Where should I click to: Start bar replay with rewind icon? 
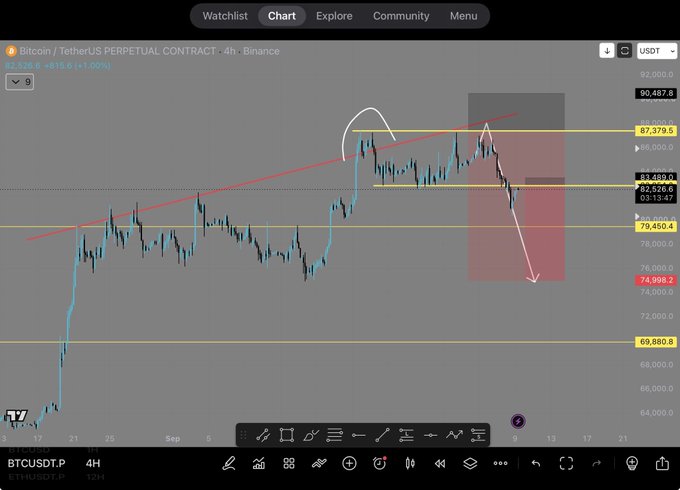pyautogui.click(x=440, y=464)
